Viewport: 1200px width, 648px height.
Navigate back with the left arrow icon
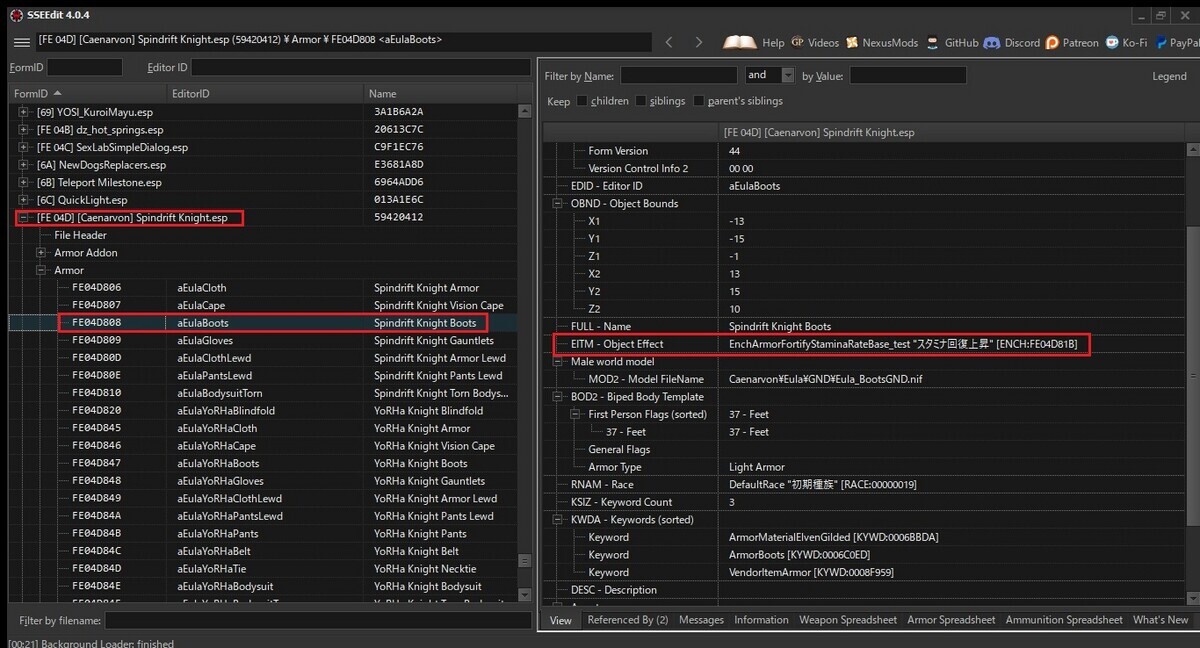pyautogui.click(x=669, y=42)
